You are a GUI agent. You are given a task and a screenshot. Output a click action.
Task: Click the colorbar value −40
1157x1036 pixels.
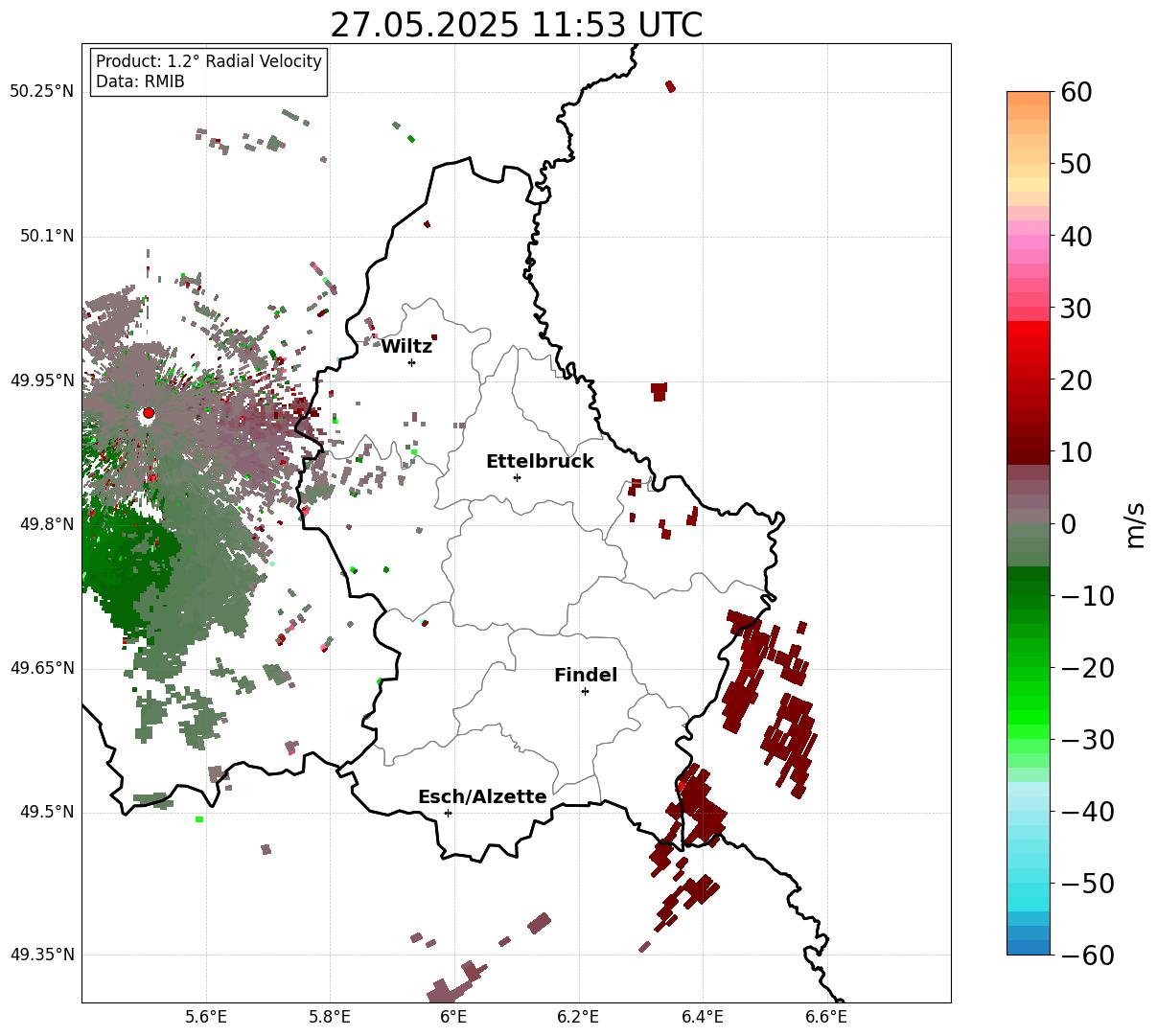point(1087,811)
